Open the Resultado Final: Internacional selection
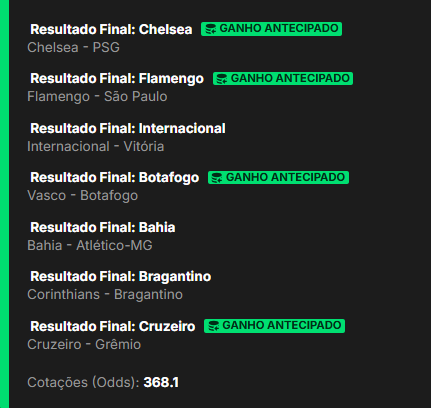The height and width of the screenshot is (408, 431). 128,129
